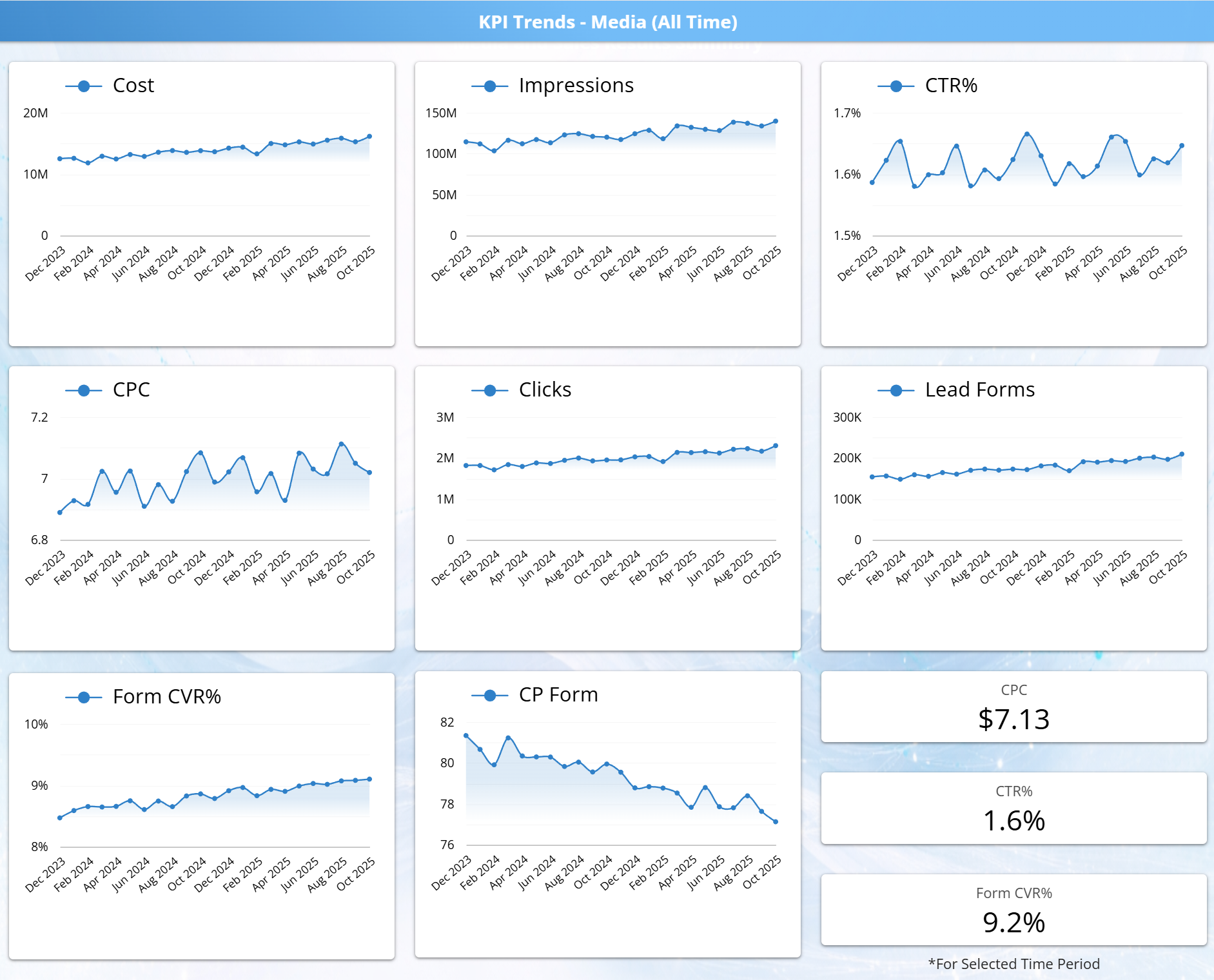
Task: Click the Impressions legend marker icon
Action: click(x=490, y=86)
